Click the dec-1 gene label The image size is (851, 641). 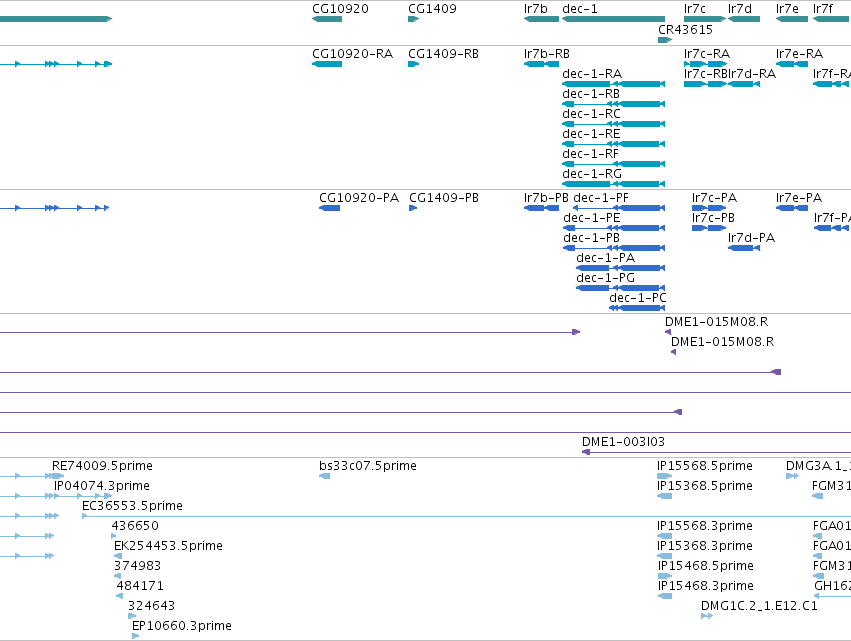click(580, 9)
